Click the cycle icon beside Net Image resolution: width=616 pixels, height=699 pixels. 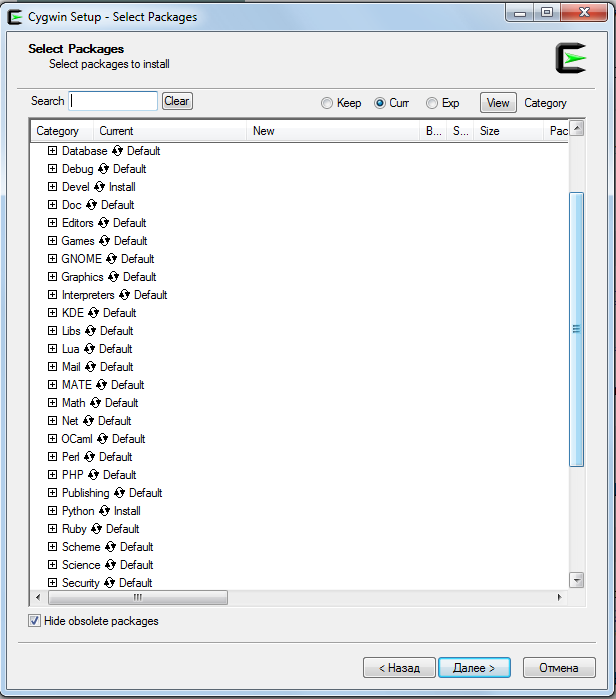[88, 420]
